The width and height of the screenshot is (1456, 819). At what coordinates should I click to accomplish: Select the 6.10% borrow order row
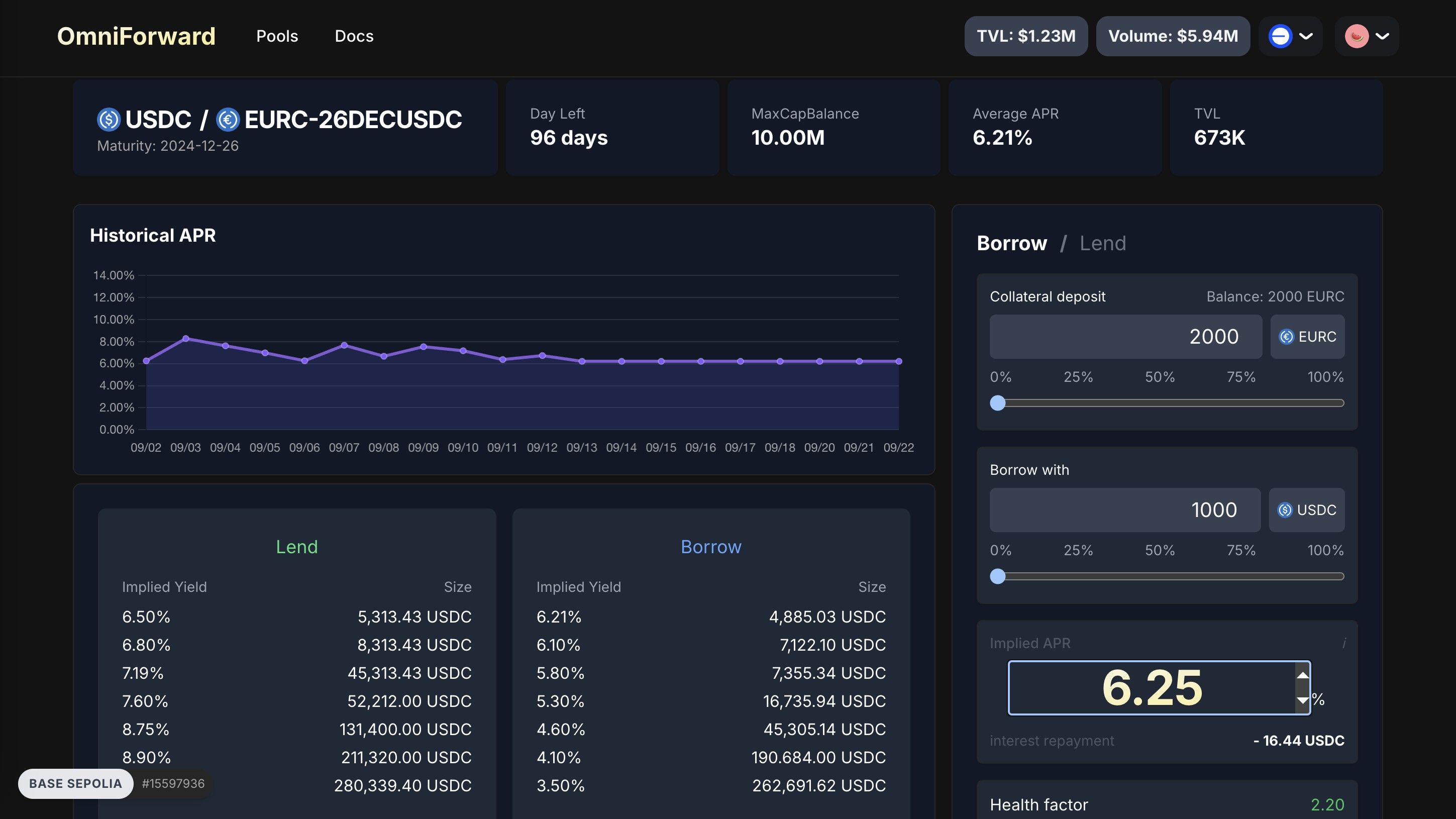(711, 645)
